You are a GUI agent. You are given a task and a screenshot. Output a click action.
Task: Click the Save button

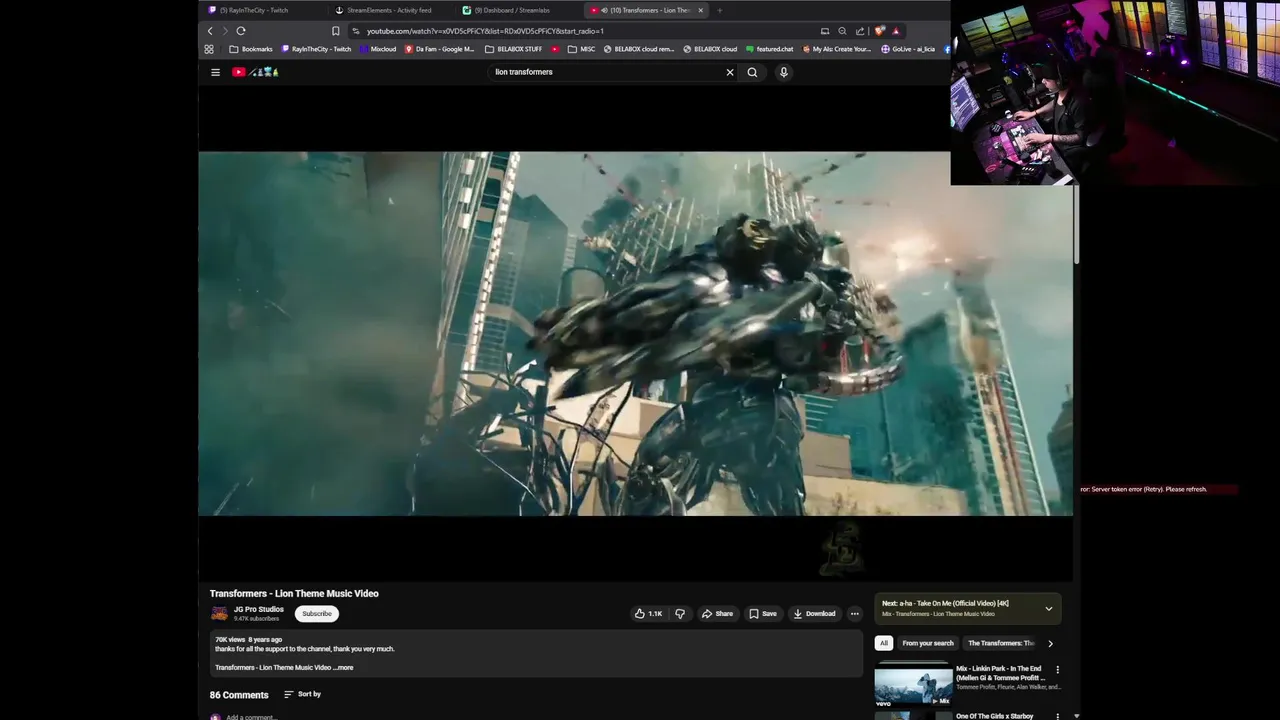pos(763,614)
